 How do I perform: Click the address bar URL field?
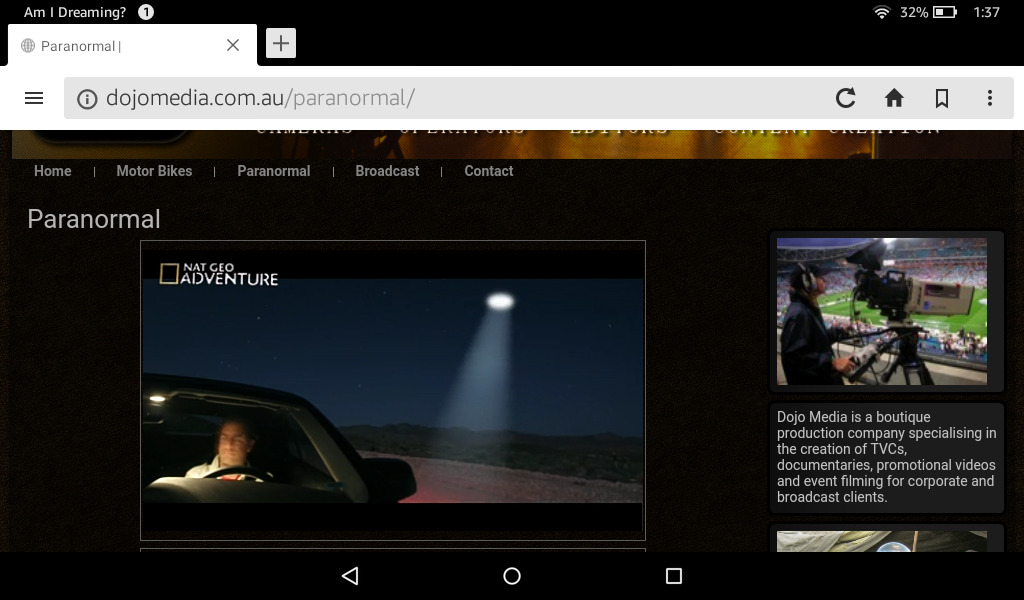pos(539,98)
